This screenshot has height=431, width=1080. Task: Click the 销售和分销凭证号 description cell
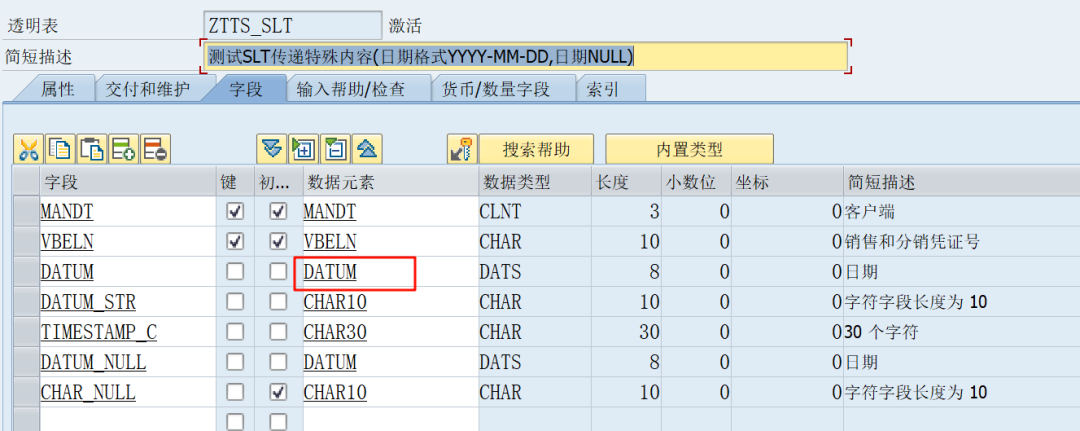point(962,242)
